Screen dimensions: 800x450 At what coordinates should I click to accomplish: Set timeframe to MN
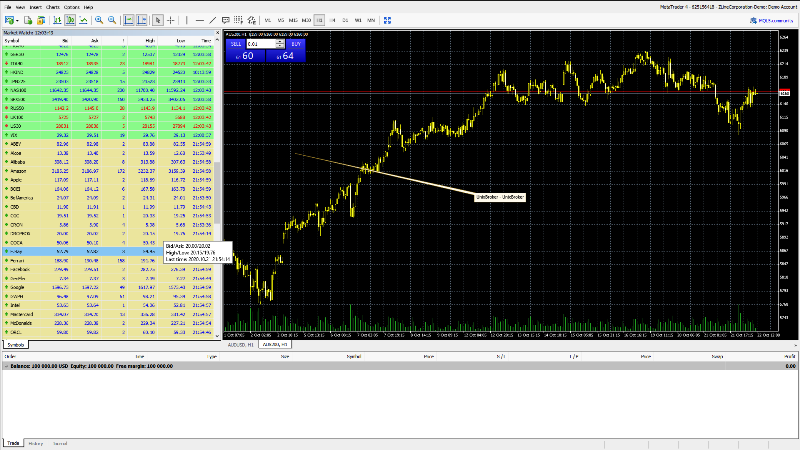pos(371,20)
